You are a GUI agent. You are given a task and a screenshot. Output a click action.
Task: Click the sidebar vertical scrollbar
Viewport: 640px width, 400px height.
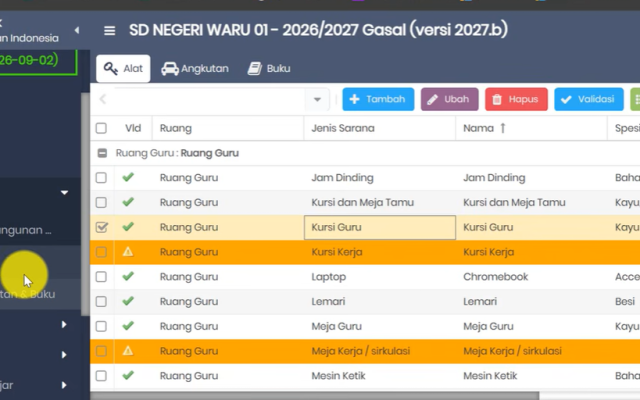pyautogui.click(x=85, y=204)
